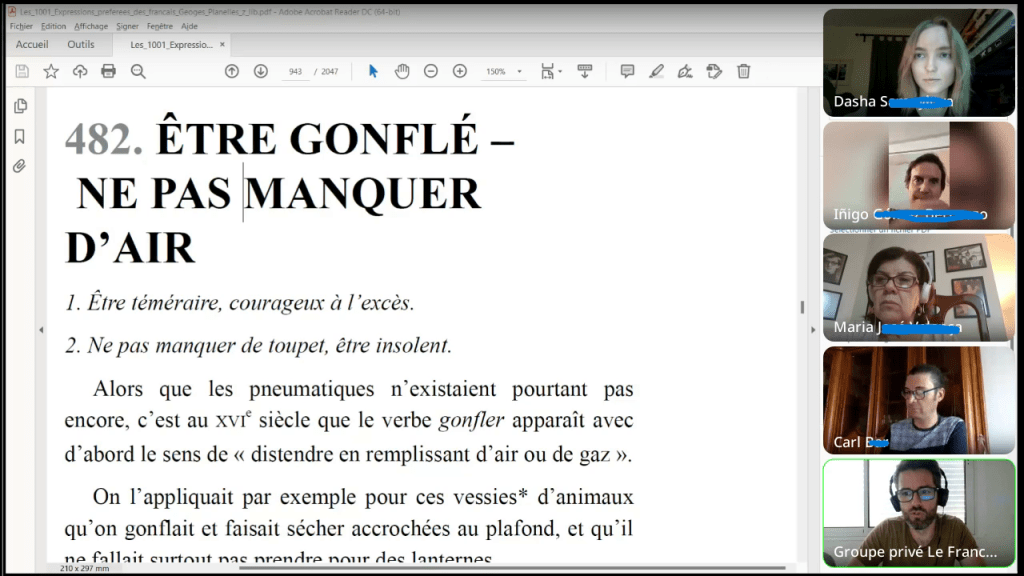The image size is (1024, 576).
Task: Zoom in with the plus button
Action: click(460, 71)
